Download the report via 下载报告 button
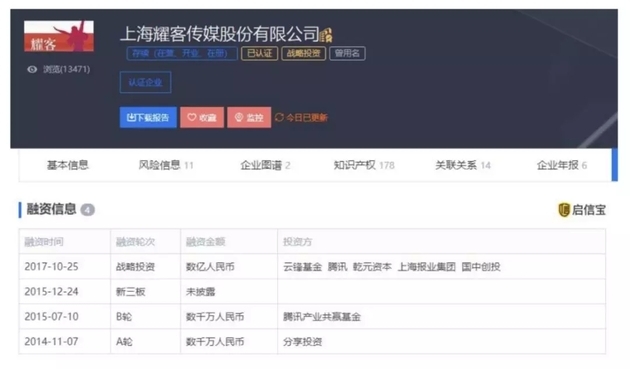The width and height of the screenshot is (630, 369). (x=148, y=117)
